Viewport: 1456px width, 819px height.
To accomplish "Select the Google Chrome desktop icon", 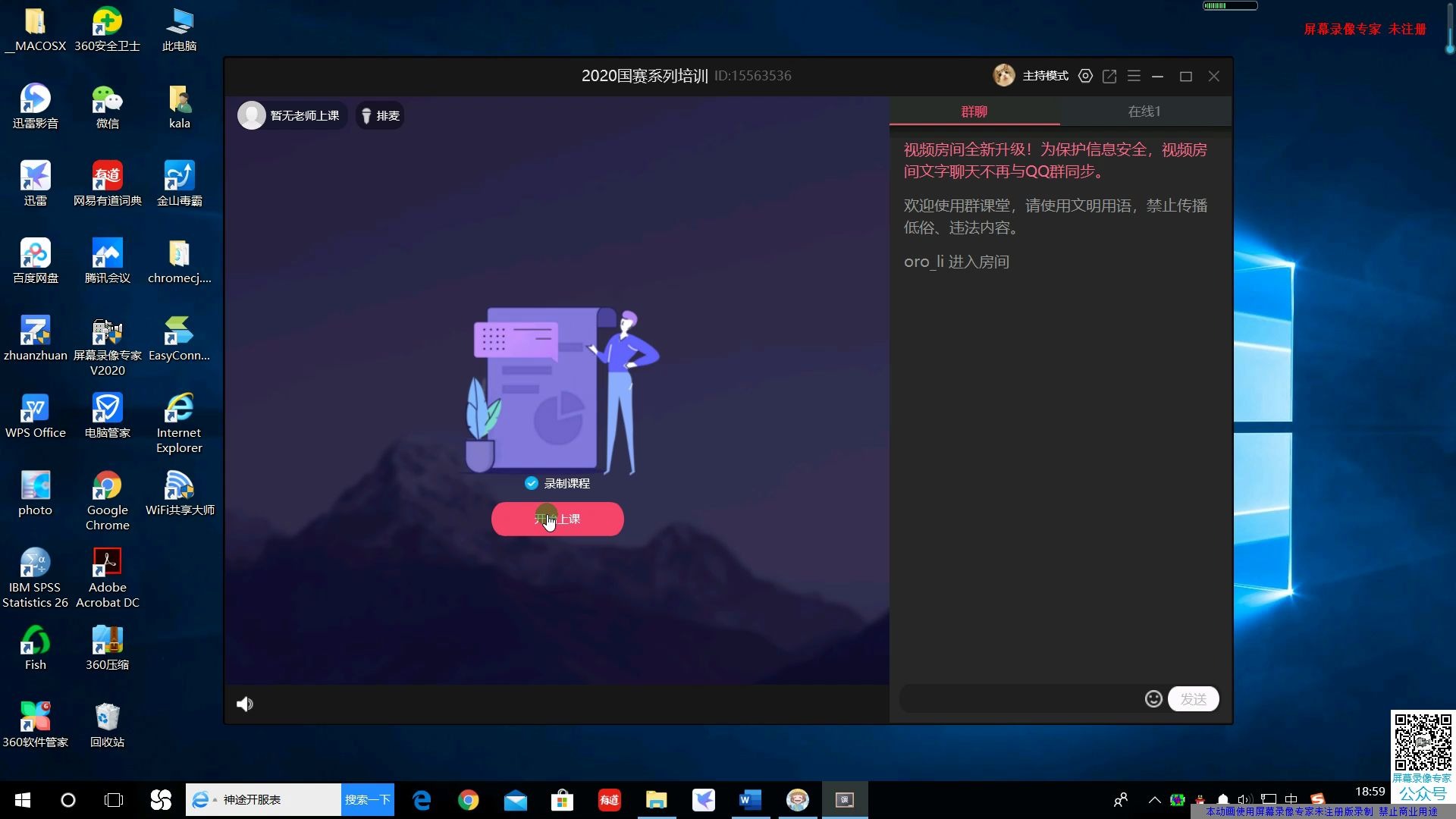I will tap(107, 501).
